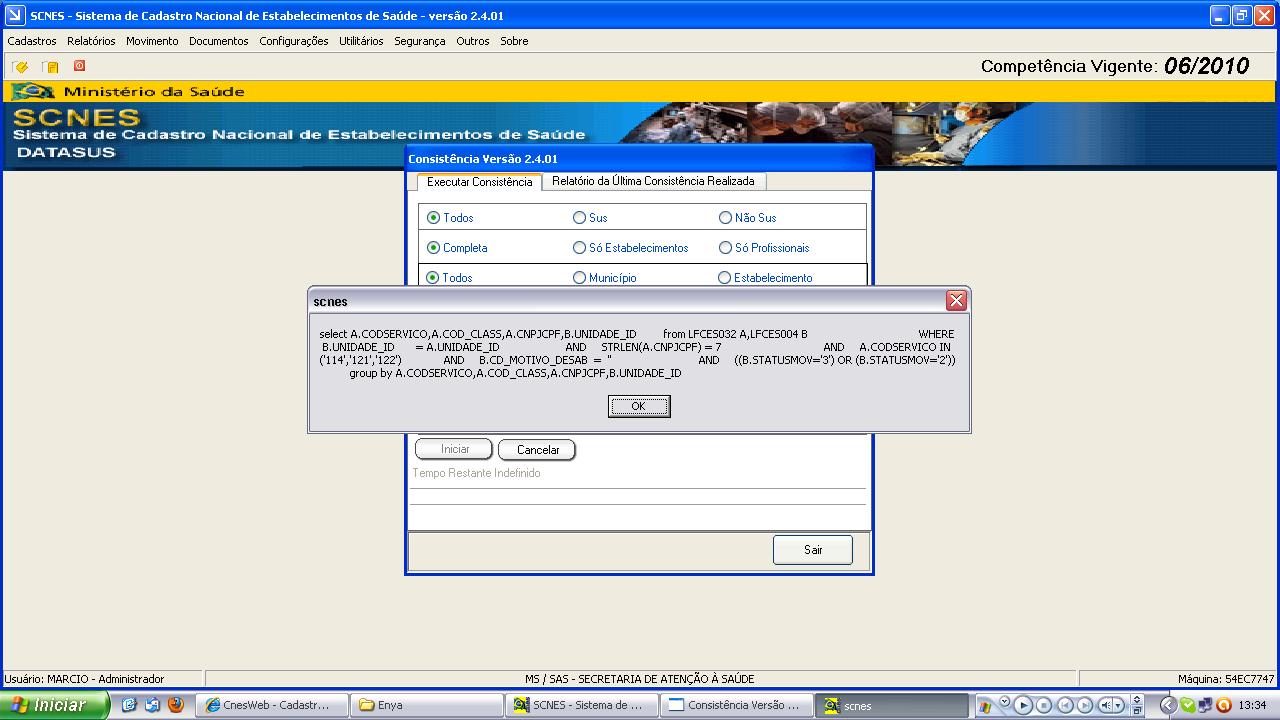Open the Sobre menu
1280x720 pixels.
[x=514, y=41]
